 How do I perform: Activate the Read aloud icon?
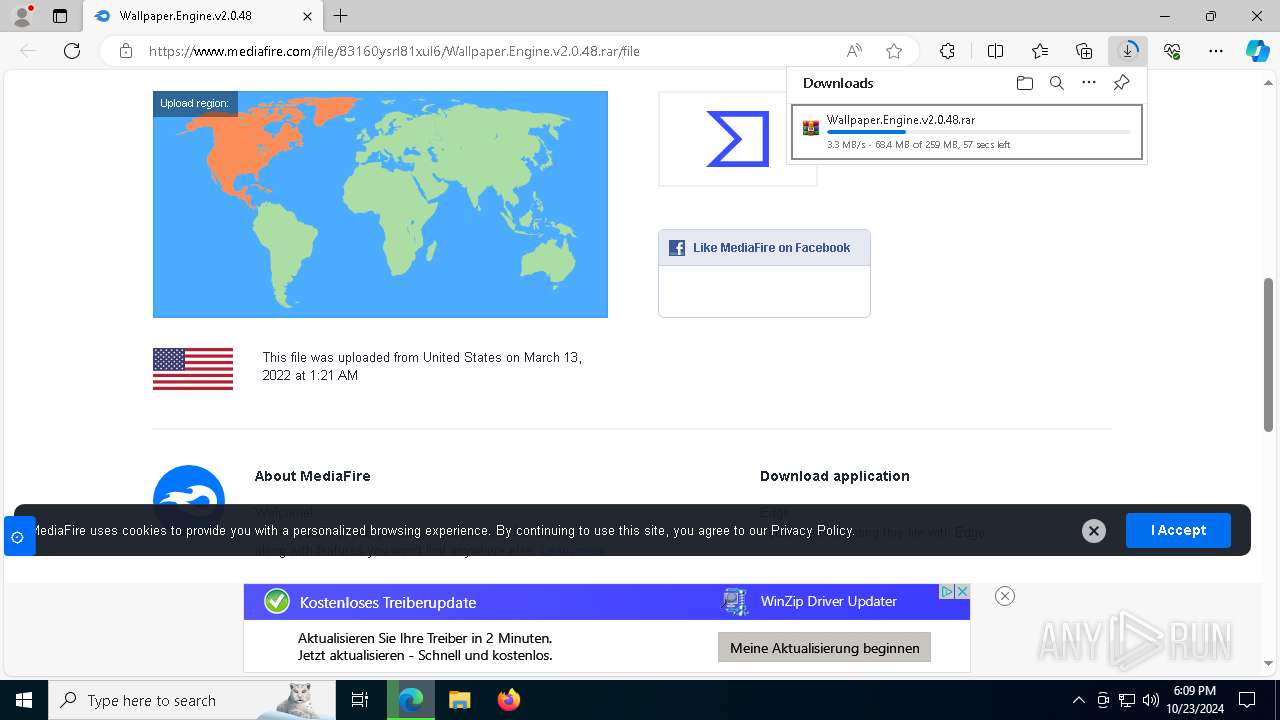(854, 51)
